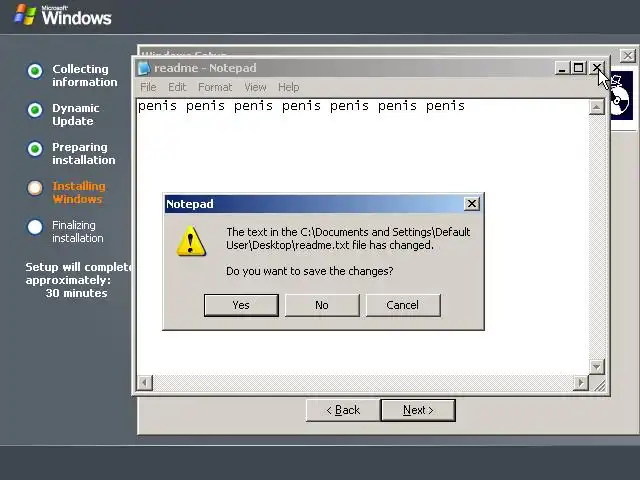The height and width of the screenshot is (480, 640).
Task: Maximize the readme Notepad window
Action: coord(578,68)
